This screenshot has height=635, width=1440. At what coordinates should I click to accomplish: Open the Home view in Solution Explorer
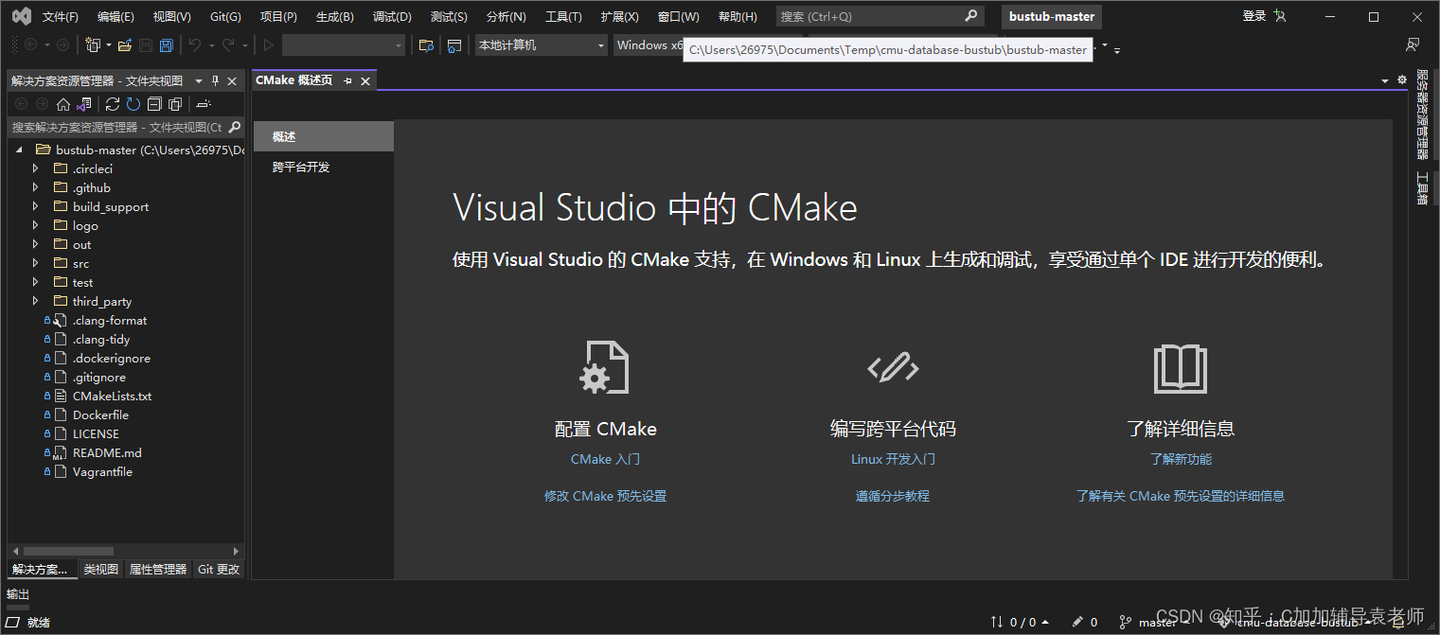tap(62, 103)
